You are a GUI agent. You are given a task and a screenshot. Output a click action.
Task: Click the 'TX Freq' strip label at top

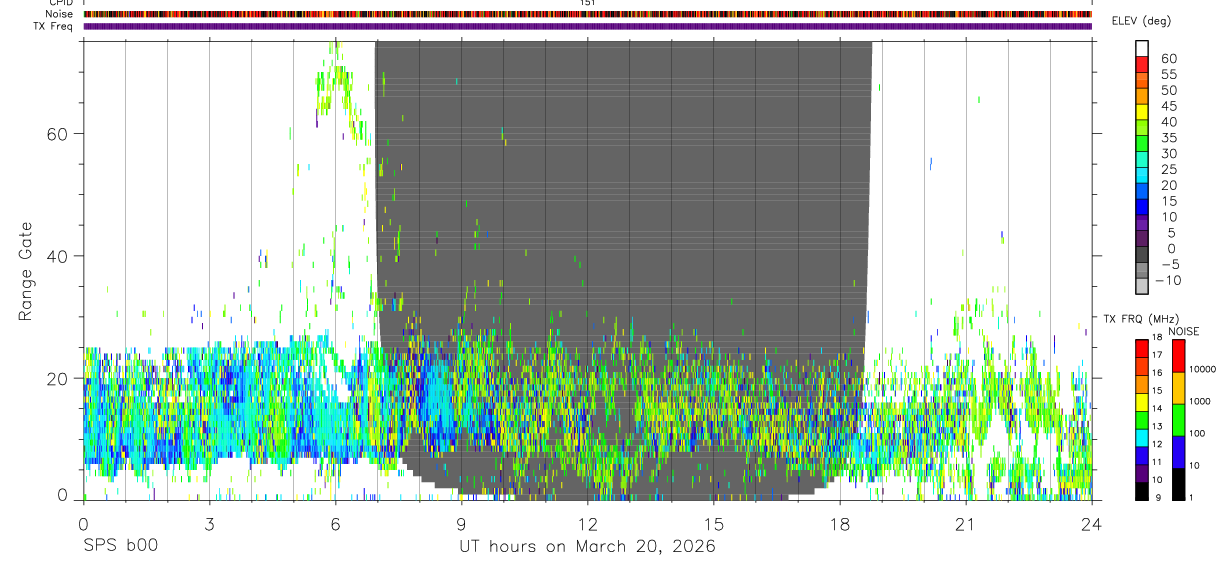(x=53, y=26)
